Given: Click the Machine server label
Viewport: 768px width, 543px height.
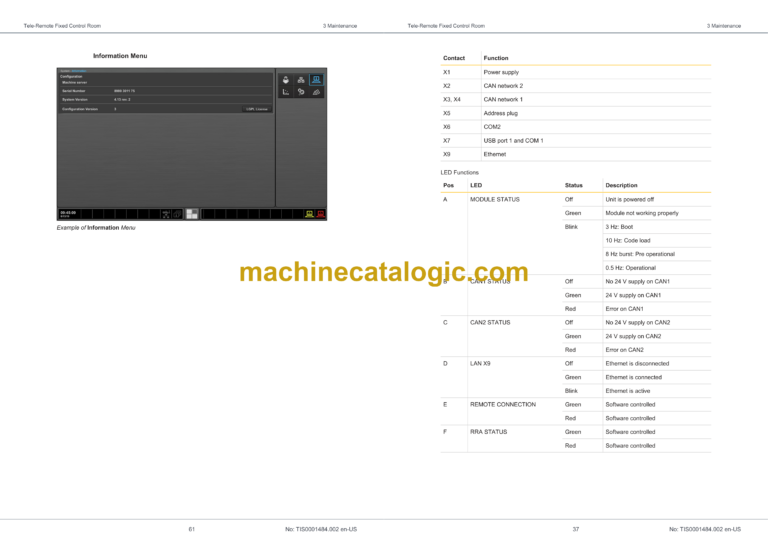Looking at the screenshot, I should click(74, 82).
